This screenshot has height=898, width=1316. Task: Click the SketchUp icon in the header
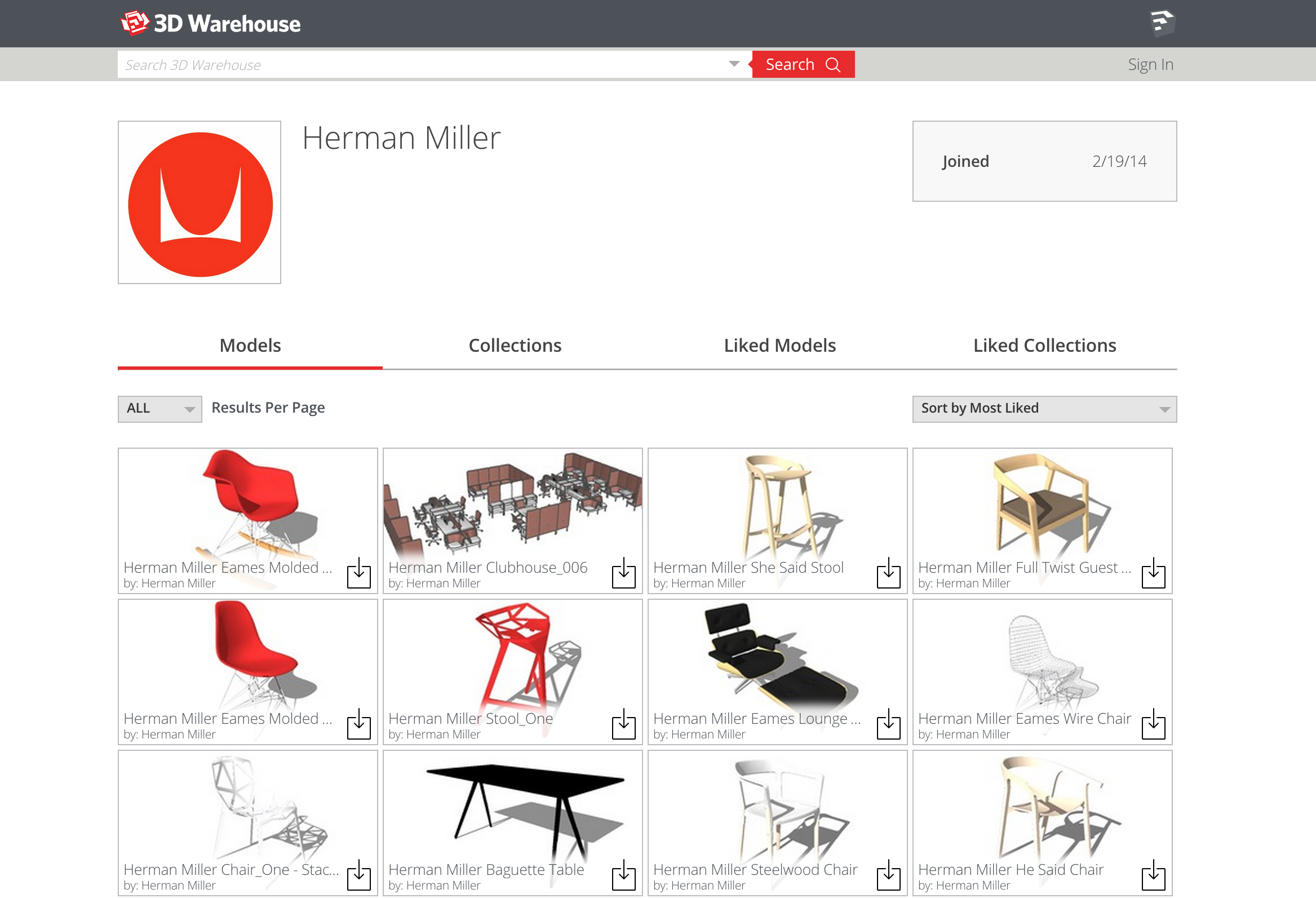pos(1162,23)
